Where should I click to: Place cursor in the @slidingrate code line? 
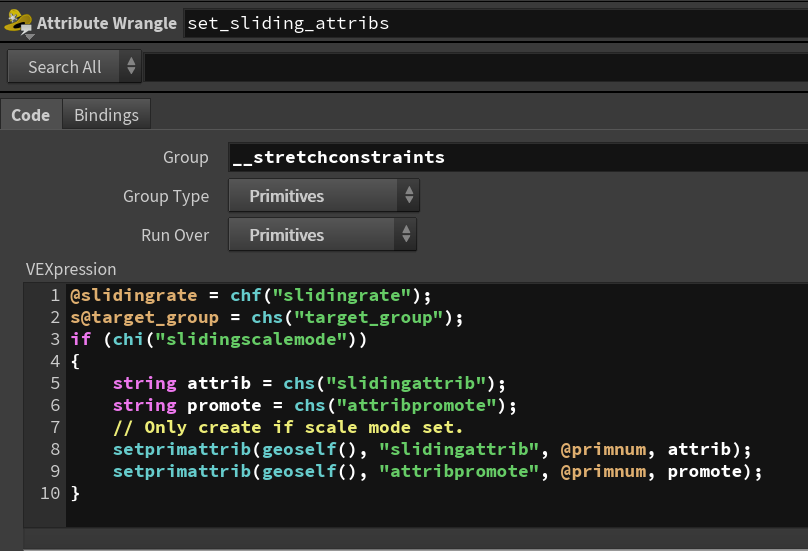249,295
